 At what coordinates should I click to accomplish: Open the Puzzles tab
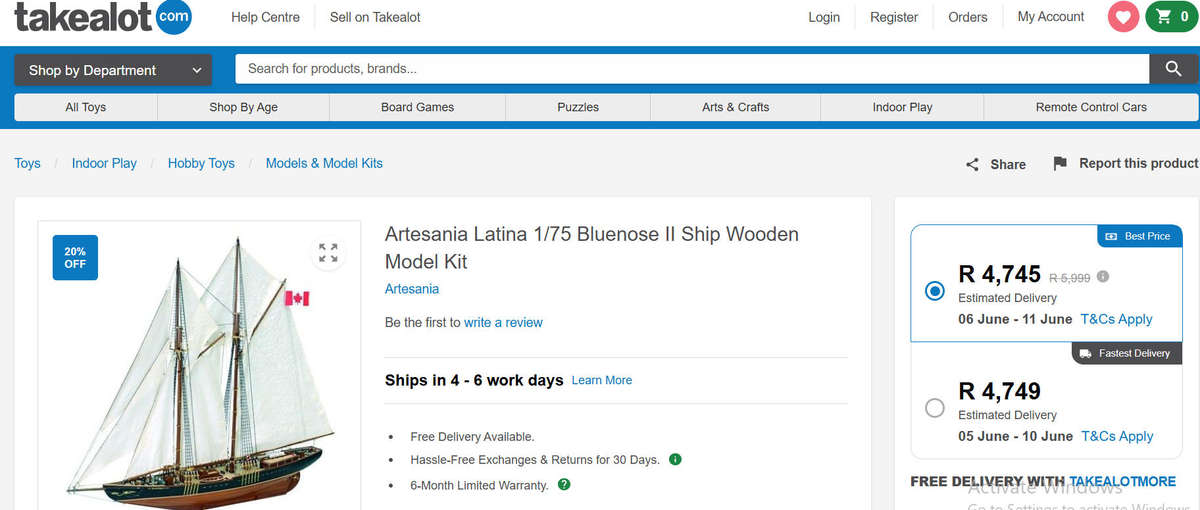(578, 107)
